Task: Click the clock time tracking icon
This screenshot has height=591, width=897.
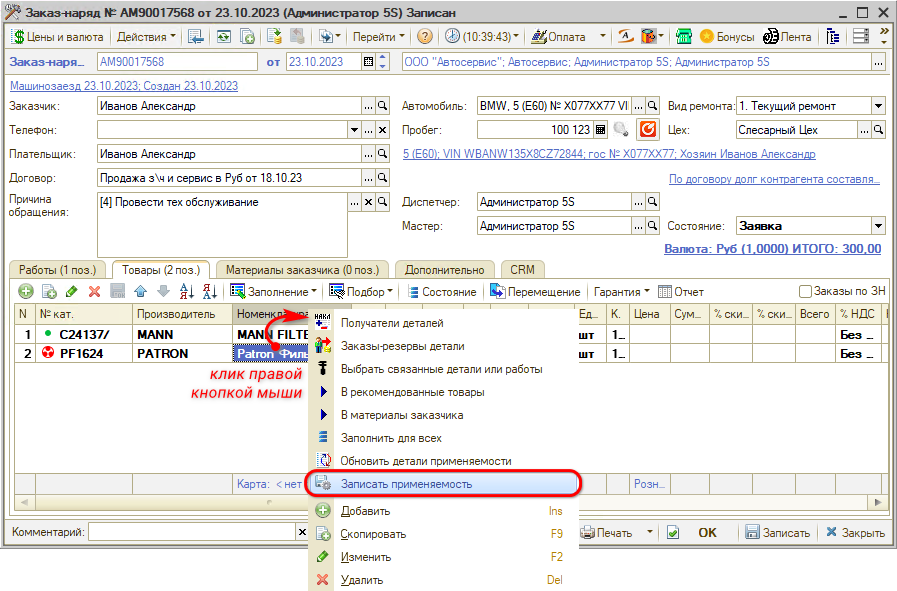Action: click(x=452, y=37)
